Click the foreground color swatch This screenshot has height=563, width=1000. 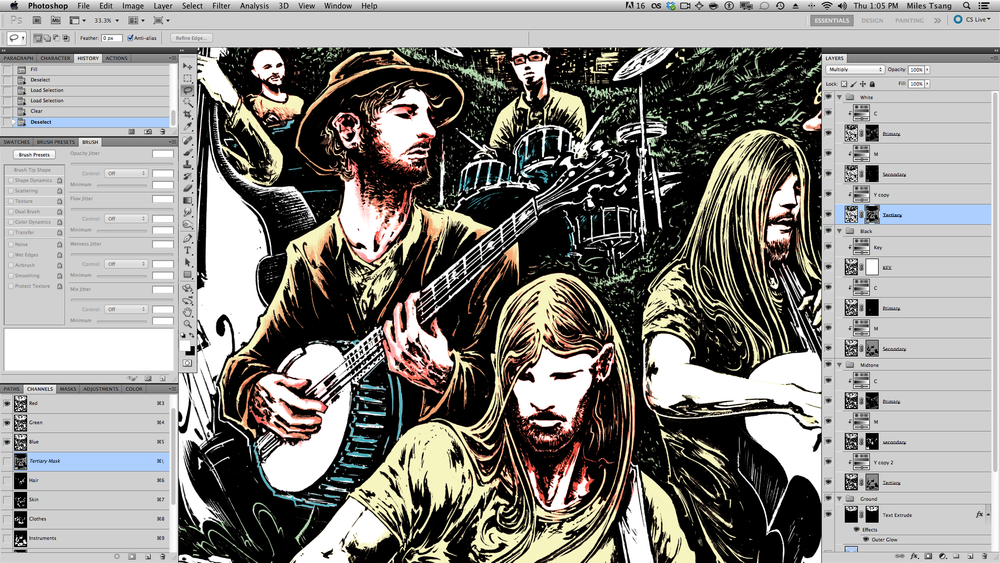pos(185,345)
